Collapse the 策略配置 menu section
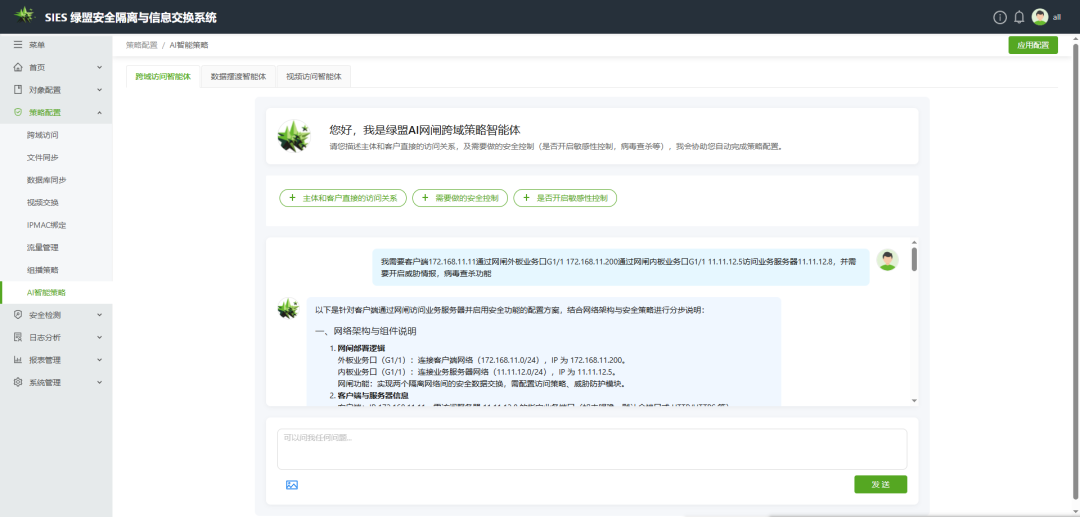This screenshot has width=1080, height=517. [99, 112]
